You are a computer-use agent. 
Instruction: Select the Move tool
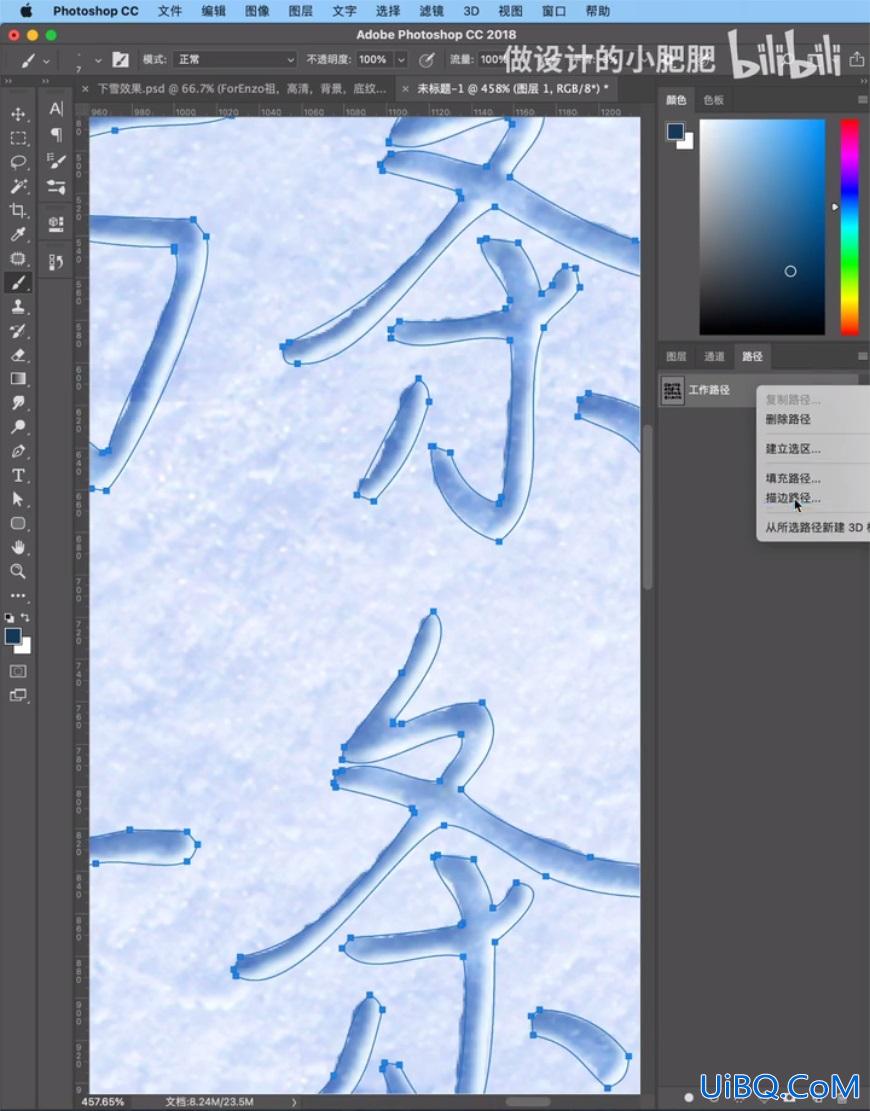point(18,113)
